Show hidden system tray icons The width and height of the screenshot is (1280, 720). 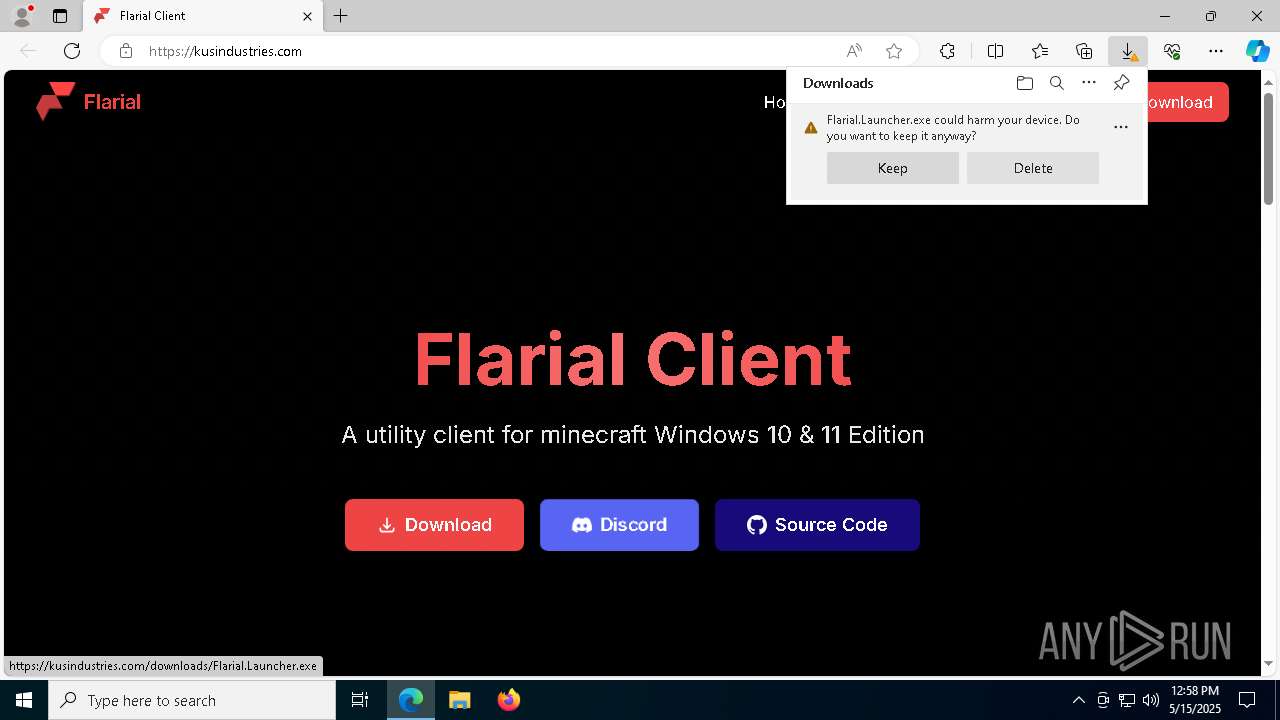(x=1078, y=700)
